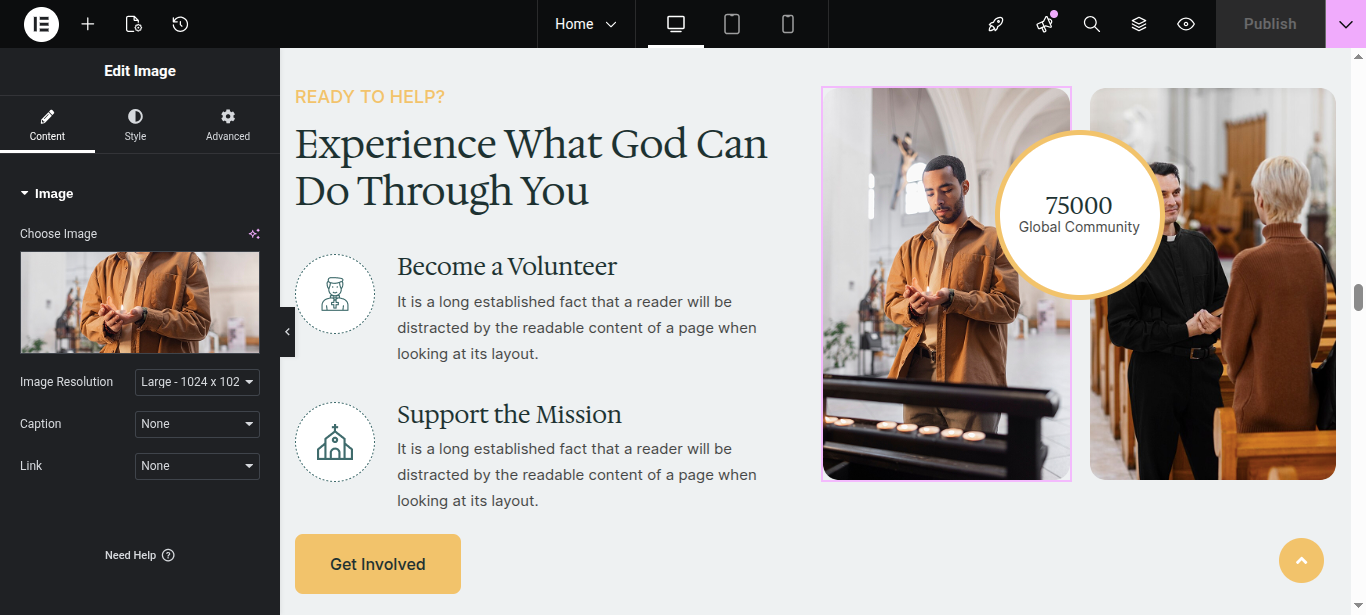Click the Add Element plus icon

(88, 24)
